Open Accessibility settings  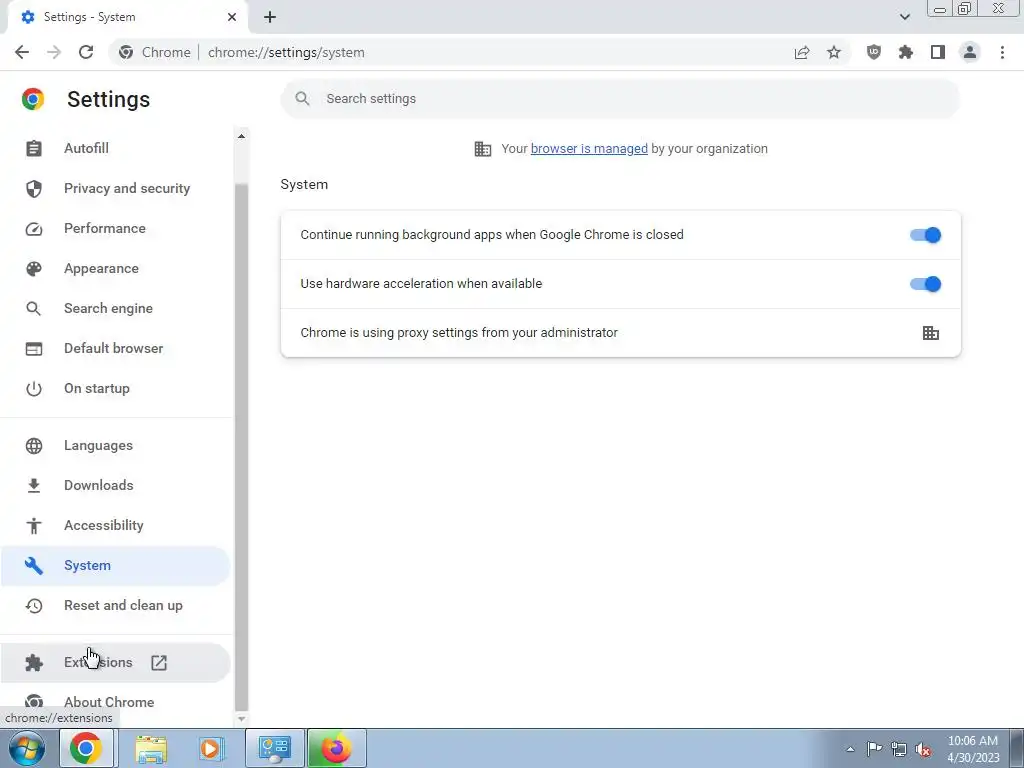coord(116,525)
